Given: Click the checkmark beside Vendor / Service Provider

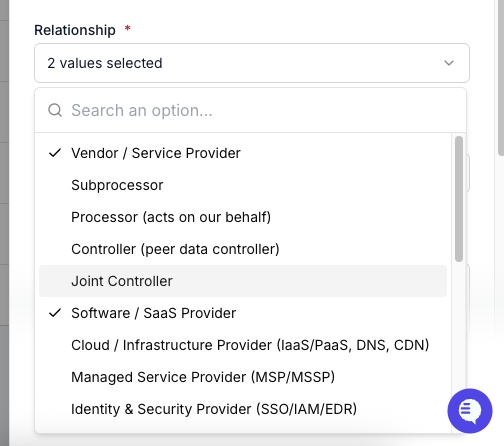Looking at the screenshot, I should point(55,153).
